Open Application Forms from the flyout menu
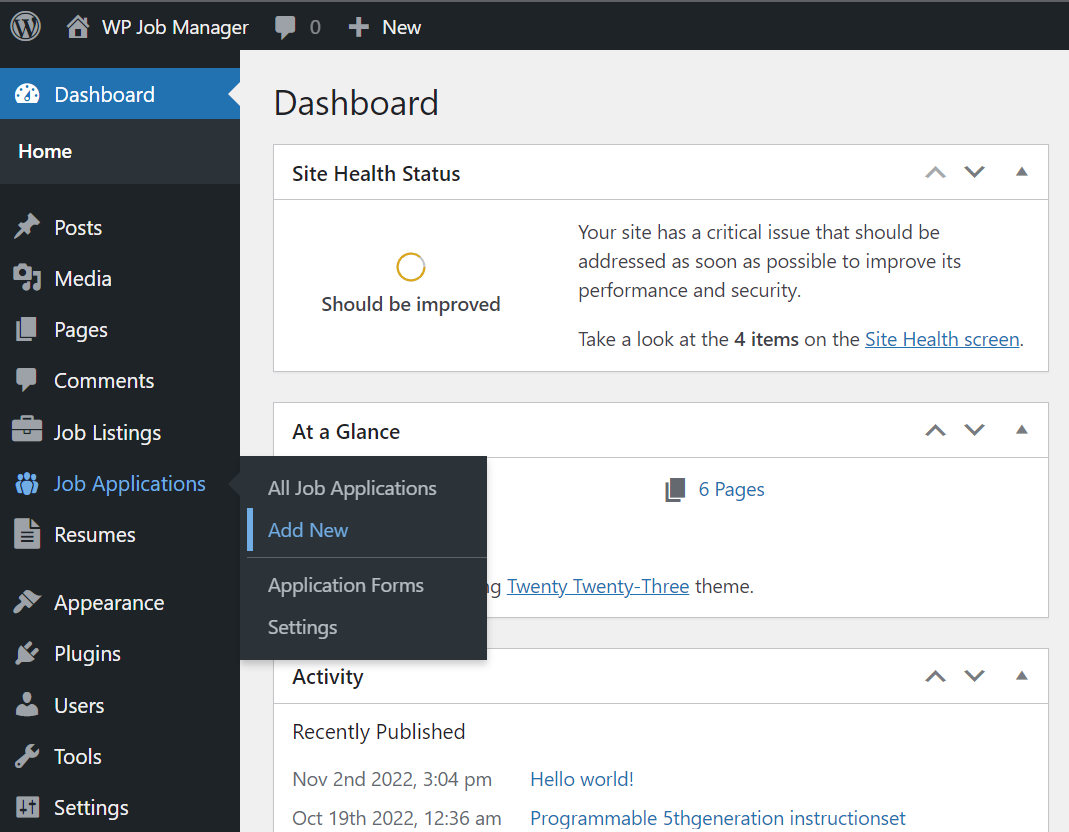Image resolution: width=1069 pixels, height=832 pixels. click(x=346, y=585)
